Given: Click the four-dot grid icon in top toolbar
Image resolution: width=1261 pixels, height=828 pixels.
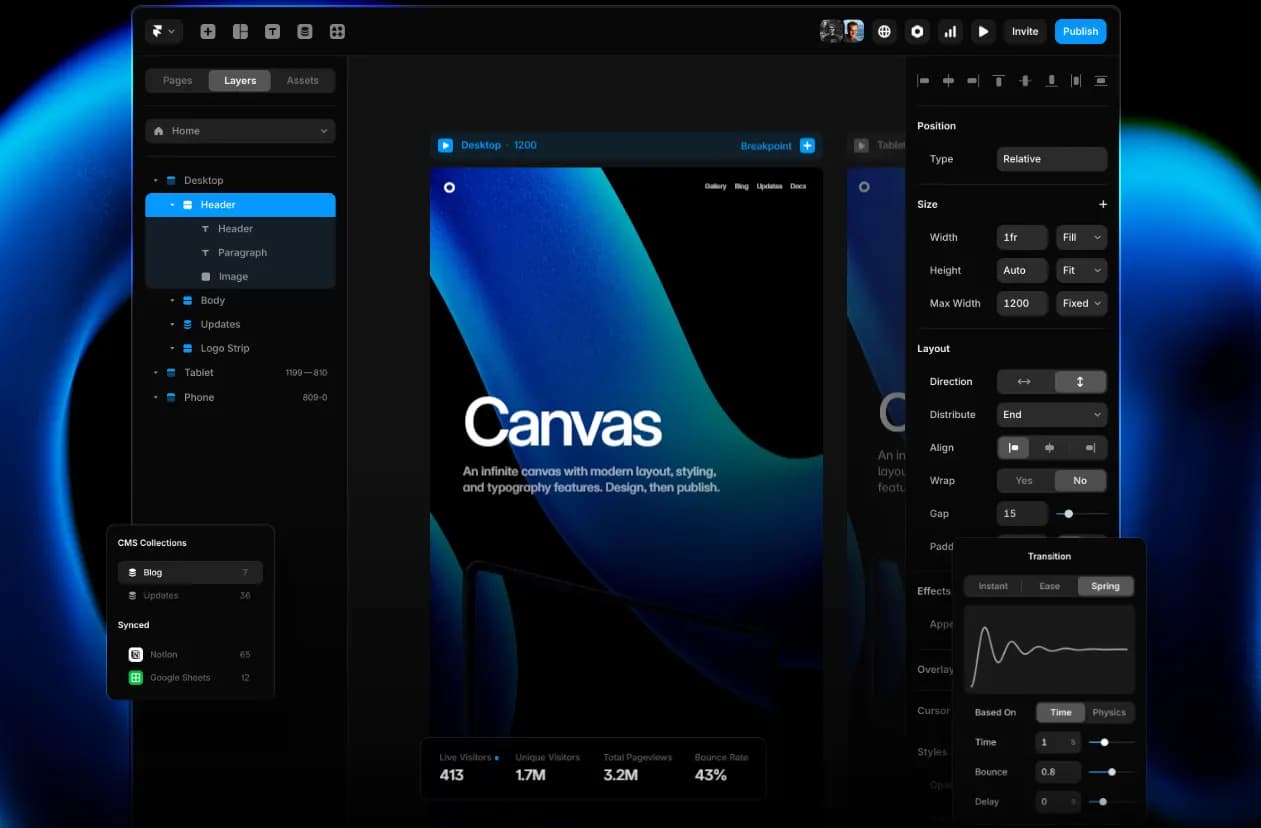Looking at the screenshot, I should pyautogui.click(x=337, y=32).
